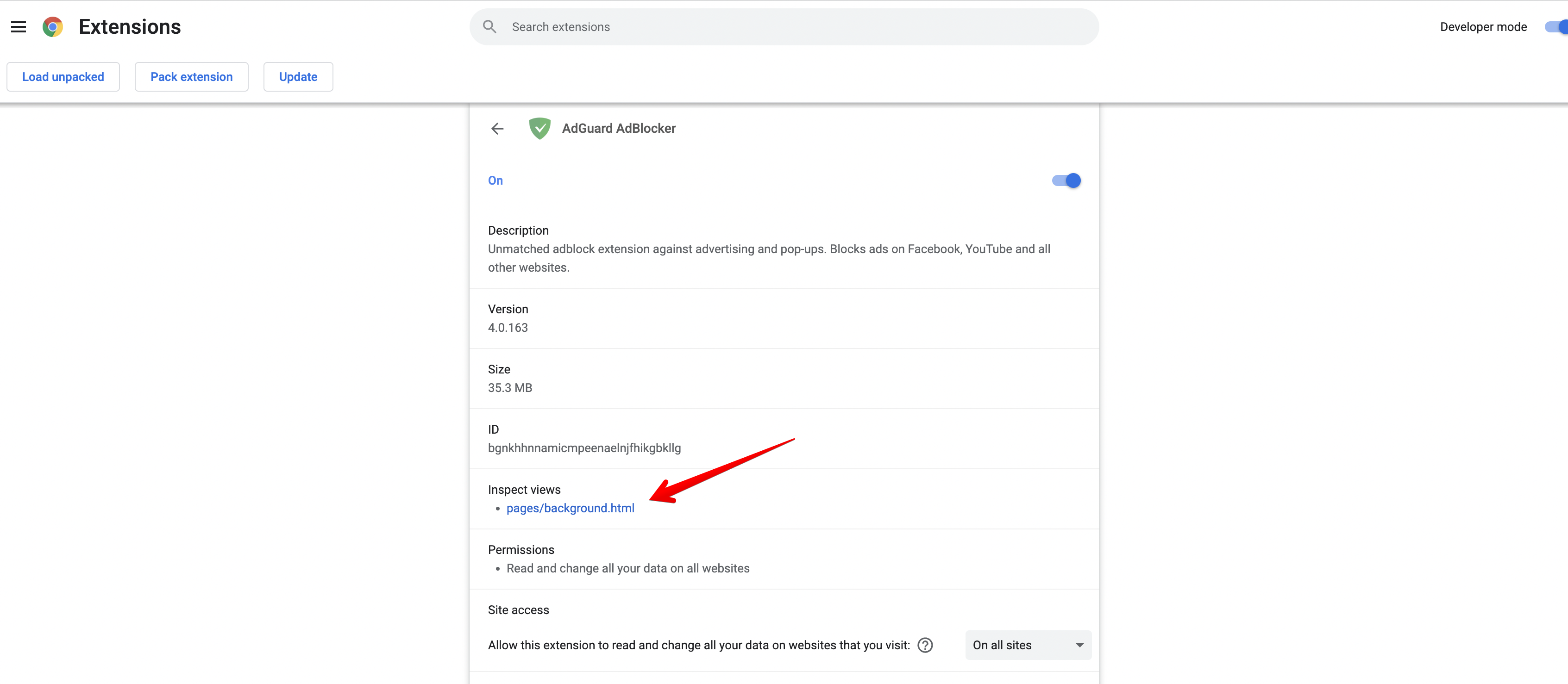Screen dimensions: 1568x684
Task: Click Load unpacked button
Action: [63, 77]
